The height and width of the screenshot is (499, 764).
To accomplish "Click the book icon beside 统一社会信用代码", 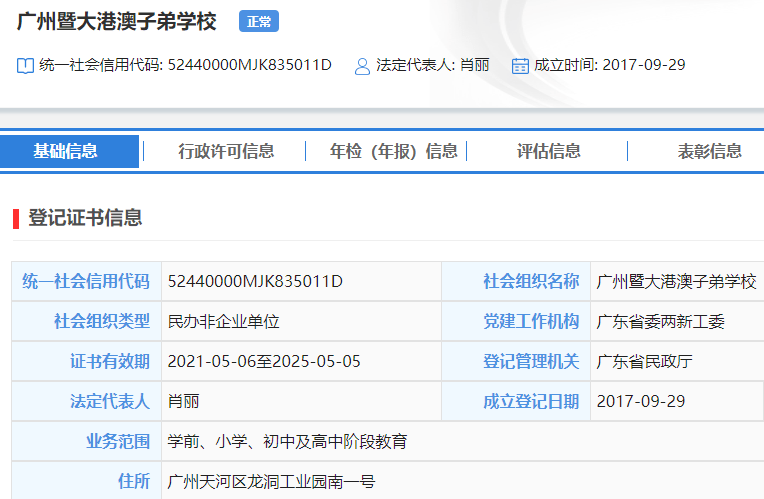I will pos(25,65).
